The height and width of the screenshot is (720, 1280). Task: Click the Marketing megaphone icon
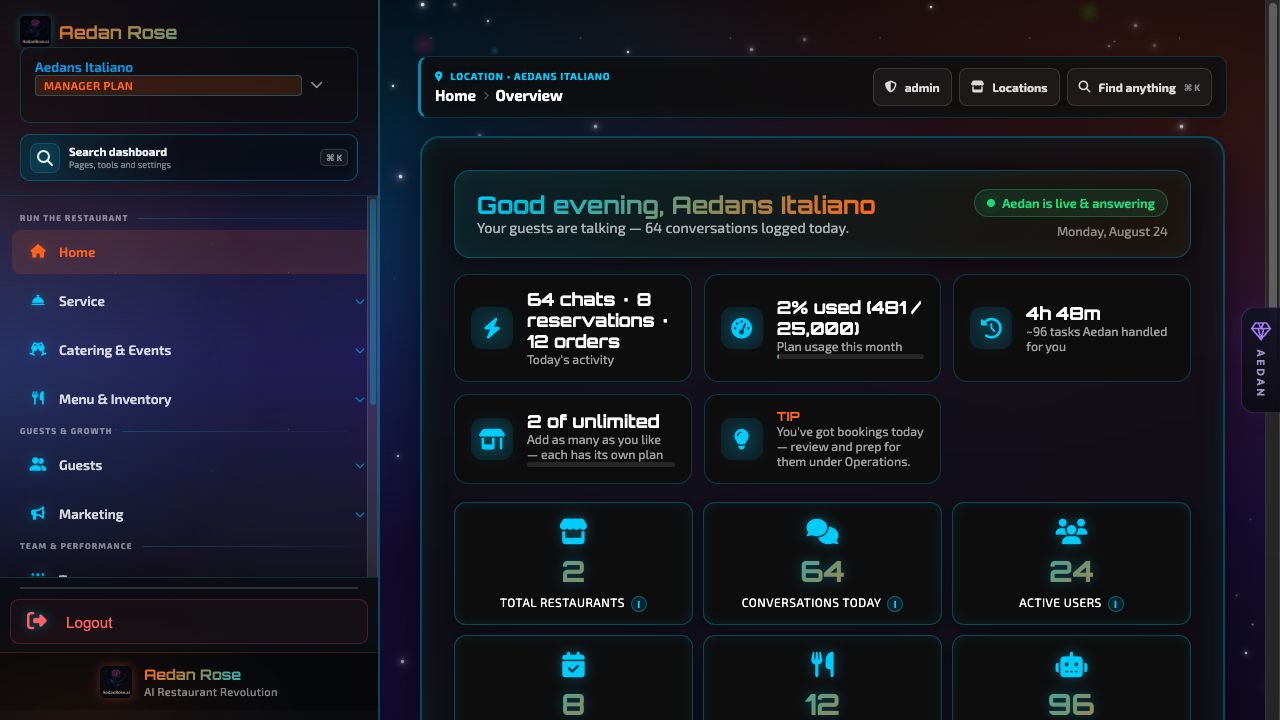coord(38,514)
